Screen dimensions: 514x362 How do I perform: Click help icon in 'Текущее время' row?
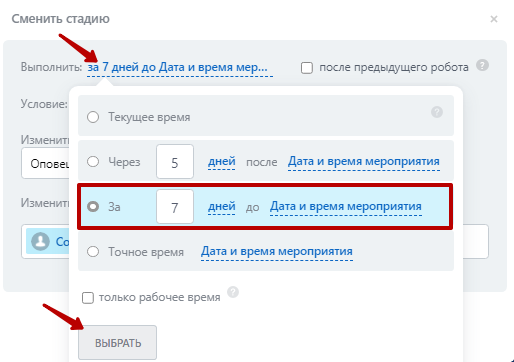(x=437, y=112)
